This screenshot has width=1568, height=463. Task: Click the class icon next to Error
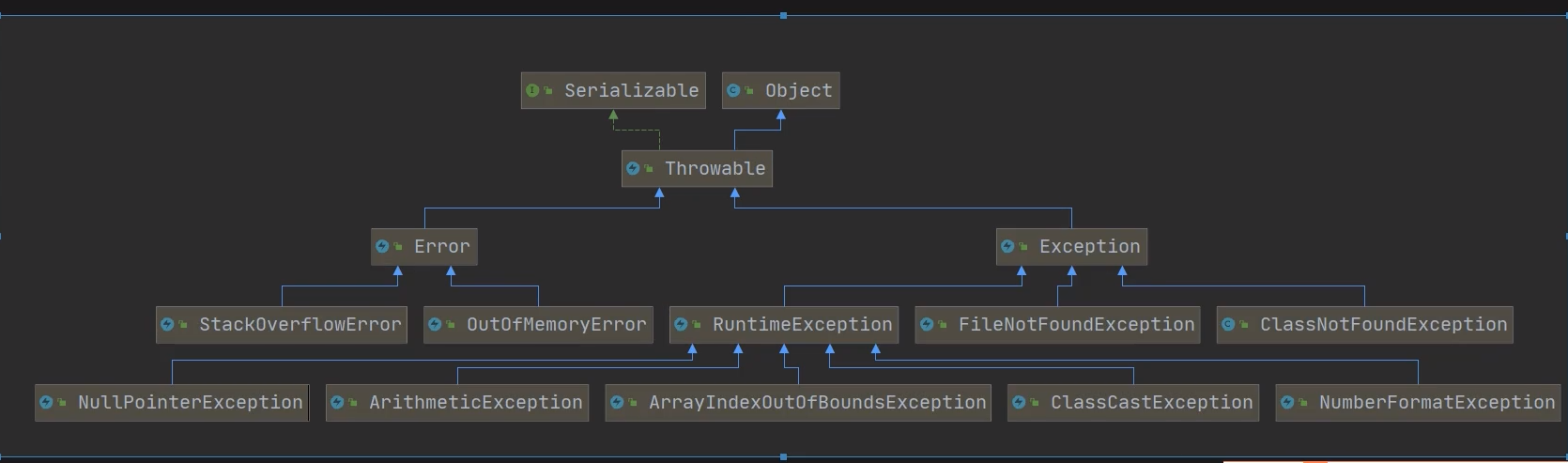click(x=382, y=247)
